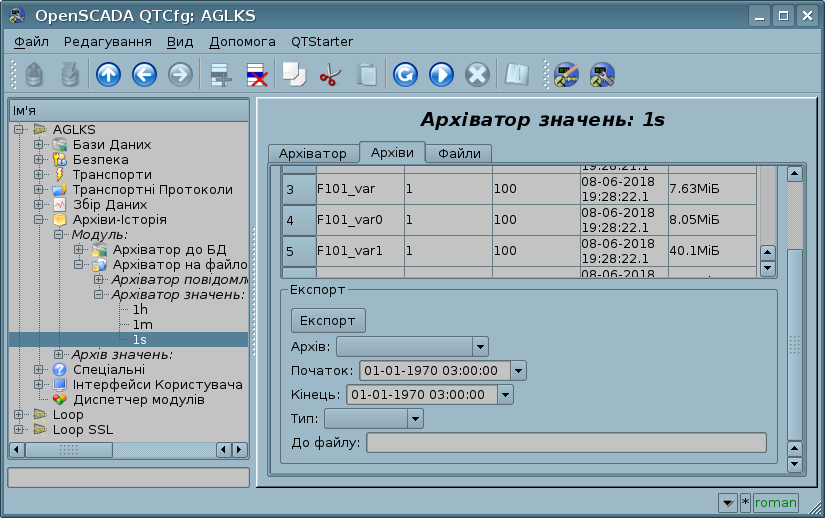This screenshot has width=825, height=518.
Task: Click the first QTStarter module icon
Action: 566,74
